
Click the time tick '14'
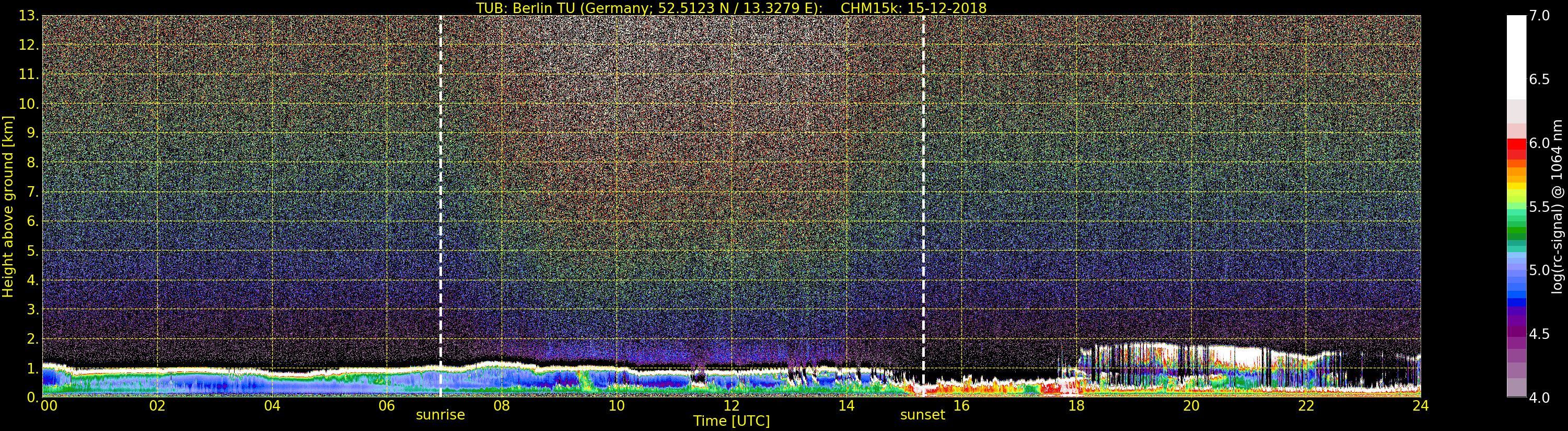coord(846,406)
